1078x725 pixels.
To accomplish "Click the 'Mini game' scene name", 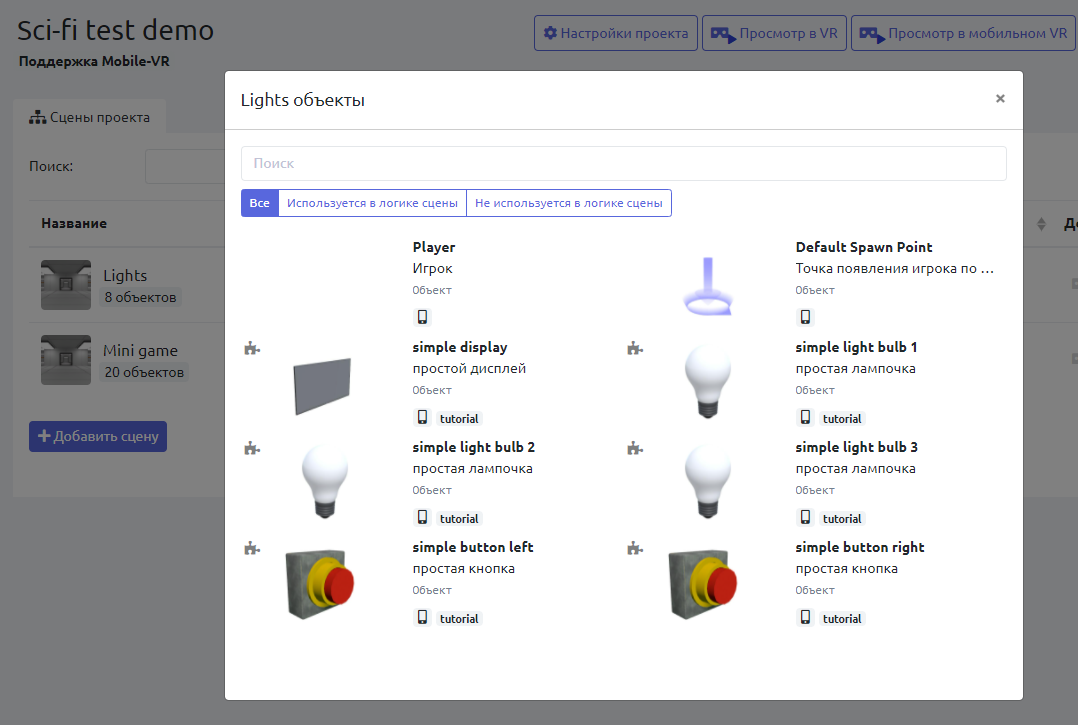I will 140,350.
